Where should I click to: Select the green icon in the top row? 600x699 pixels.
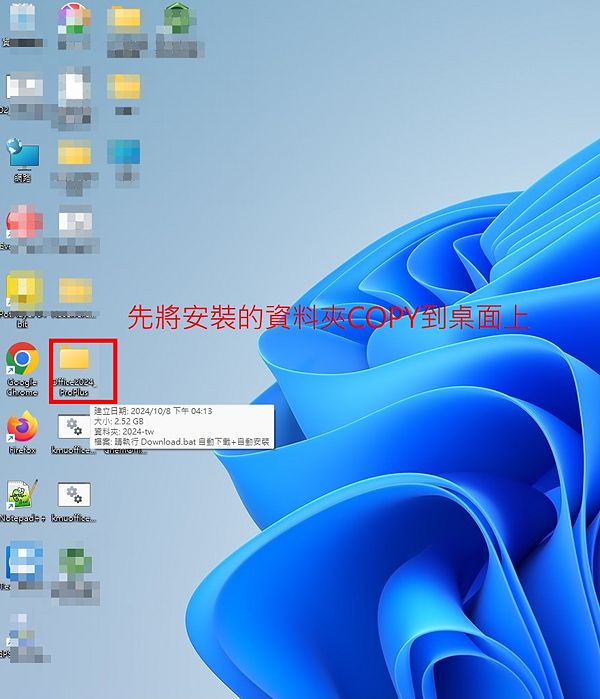[x=177, y=20]
